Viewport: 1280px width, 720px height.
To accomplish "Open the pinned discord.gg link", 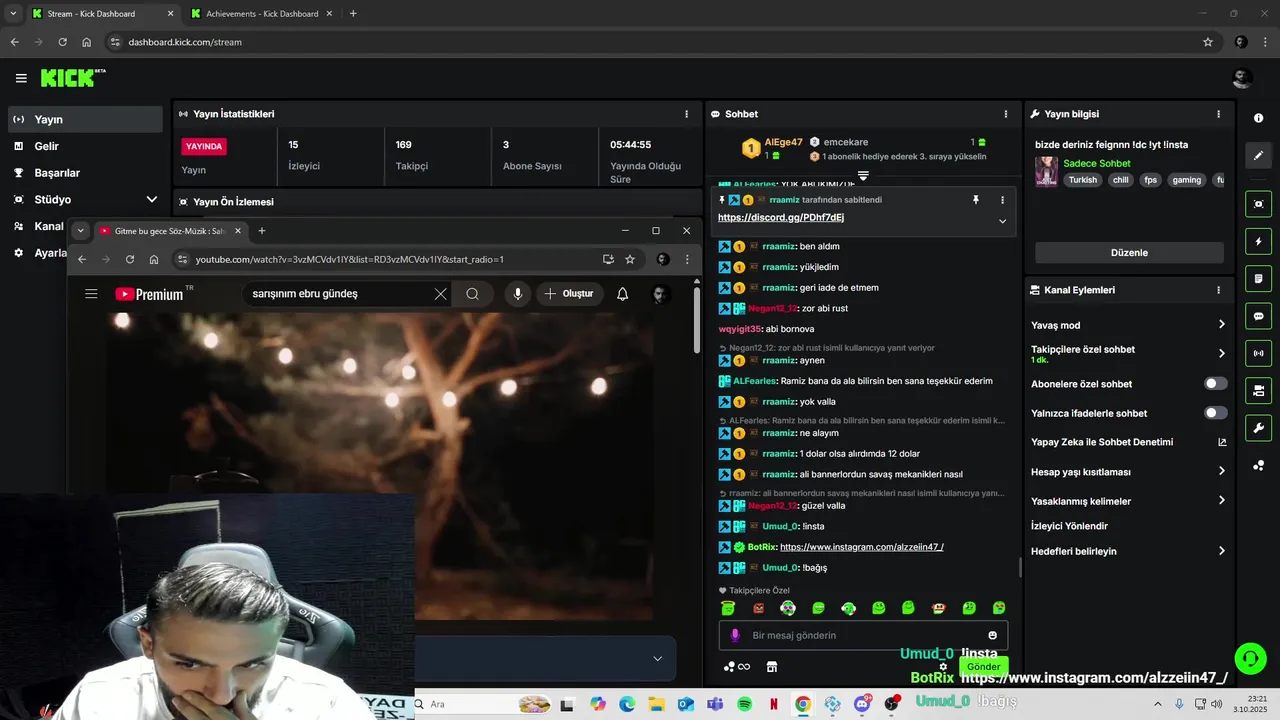I will pos(781,217).
